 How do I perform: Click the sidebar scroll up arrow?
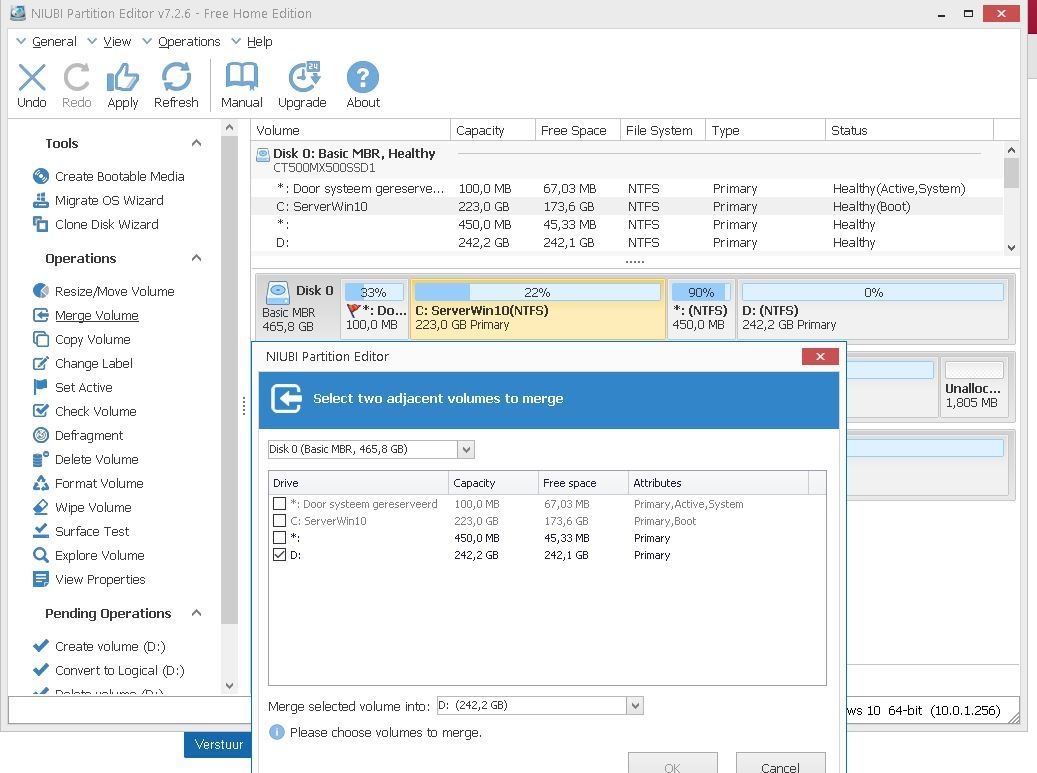pyautogui.click(x=229, y=128)
